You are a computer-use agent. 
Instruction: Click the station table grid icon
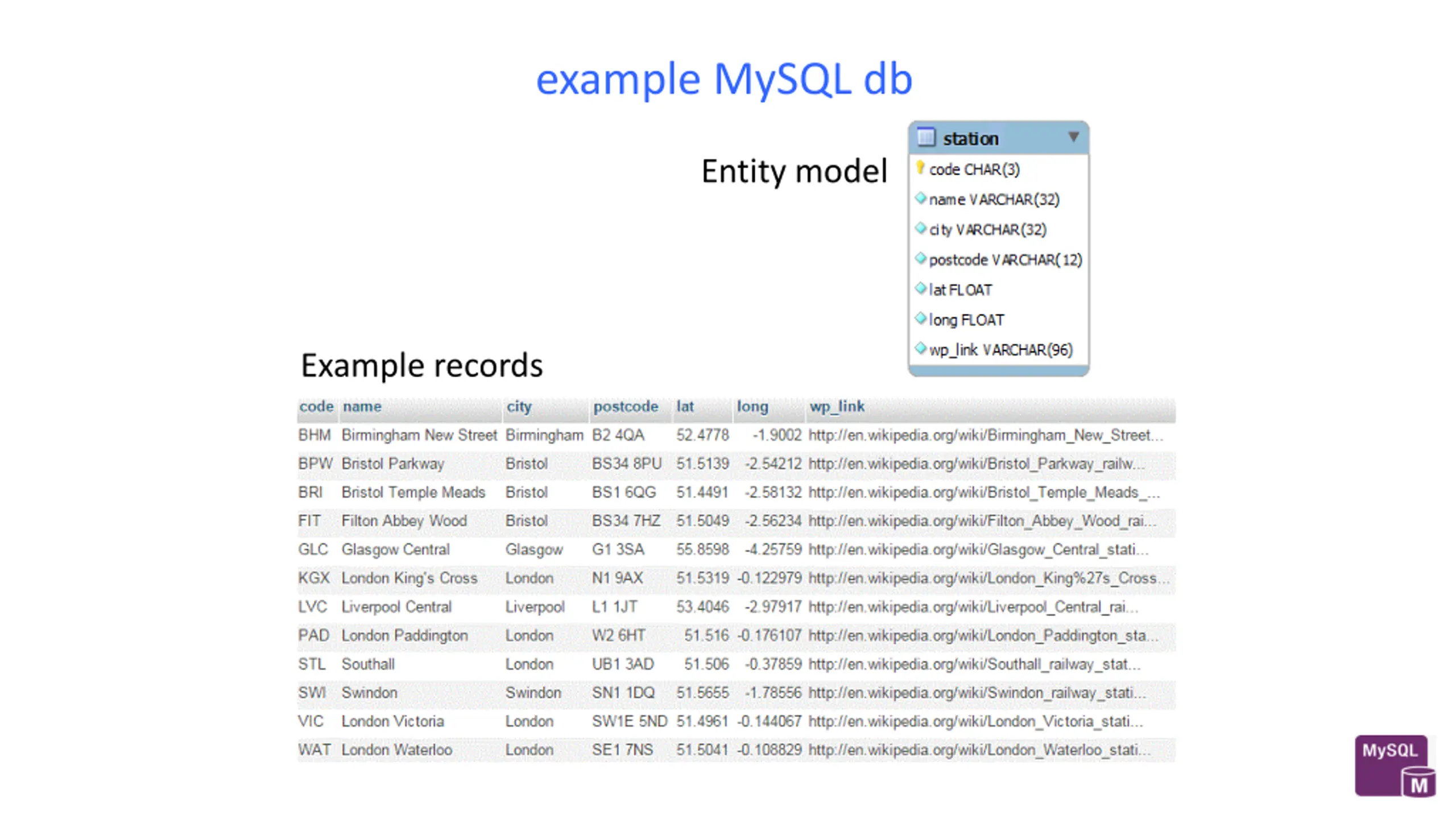(926, 137)
